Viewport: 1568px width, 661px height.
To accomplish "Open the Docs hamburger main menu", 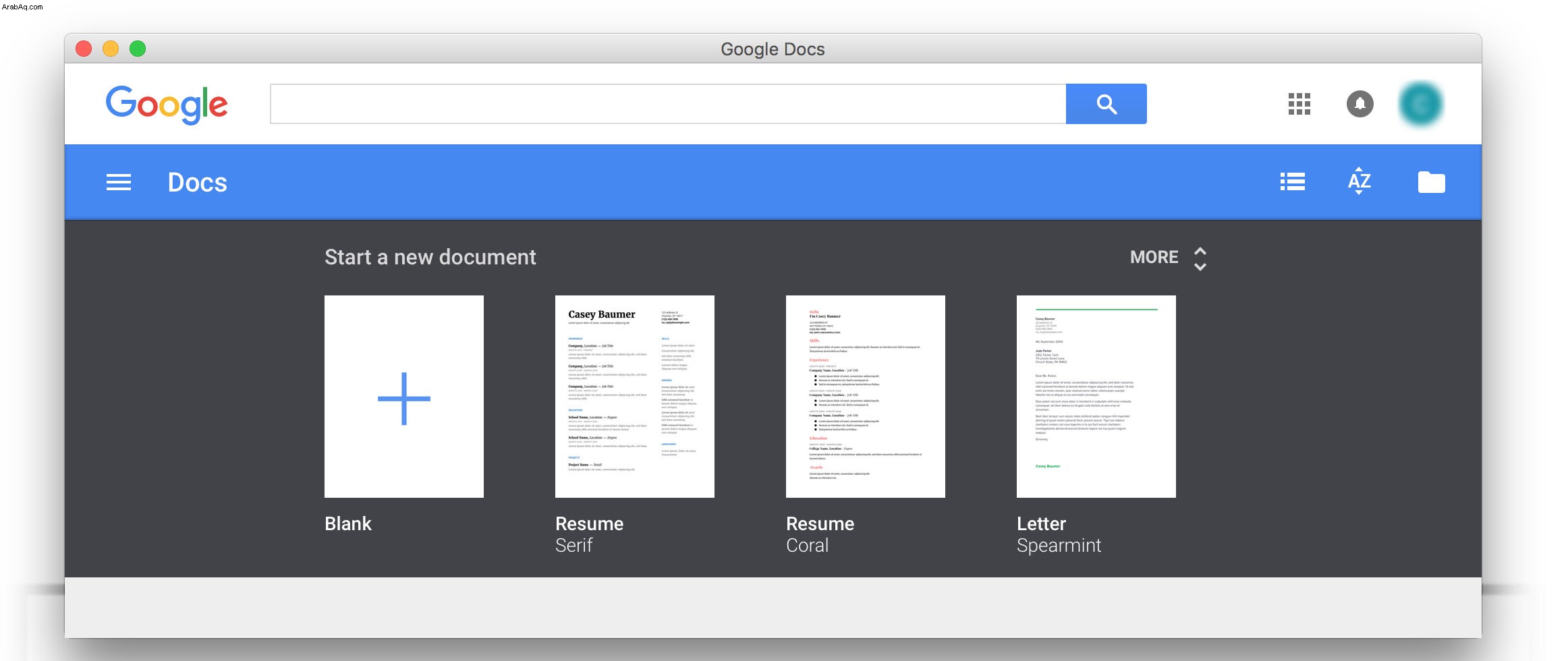I will (119, 182).
